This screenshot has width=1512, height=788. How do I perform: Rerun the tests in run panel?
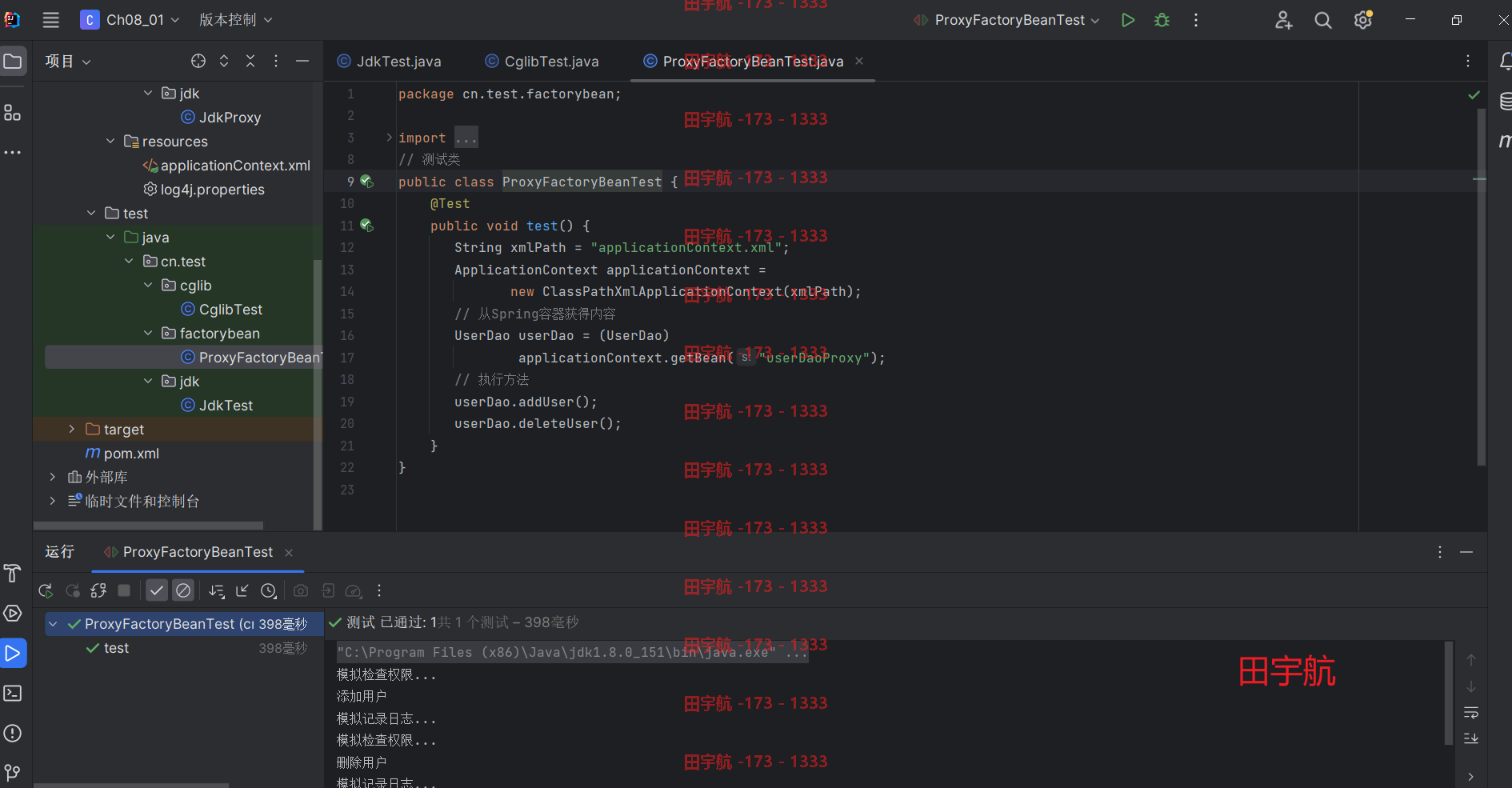point(46,590)
